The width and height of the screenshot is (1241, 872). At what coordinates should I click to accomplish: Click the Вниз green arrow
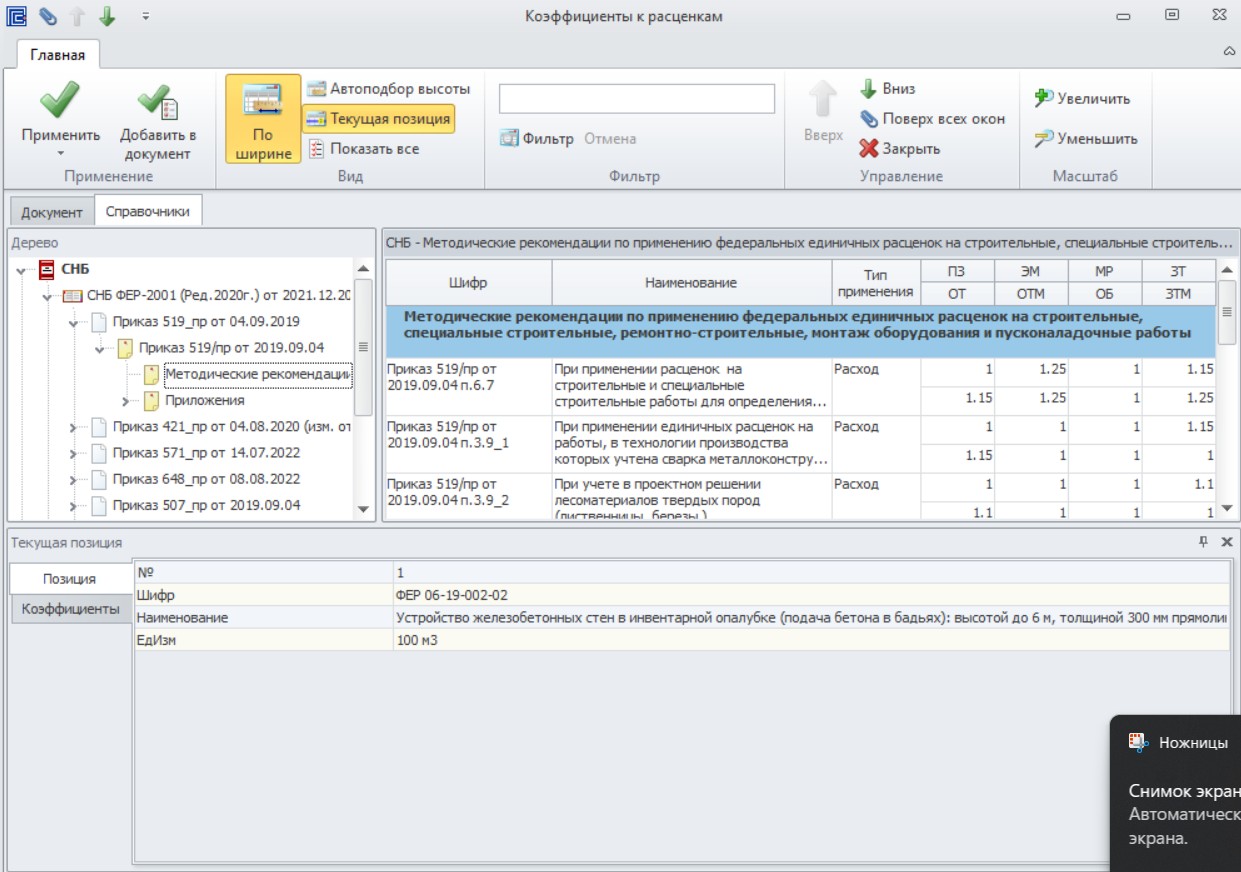pos(869,88)
